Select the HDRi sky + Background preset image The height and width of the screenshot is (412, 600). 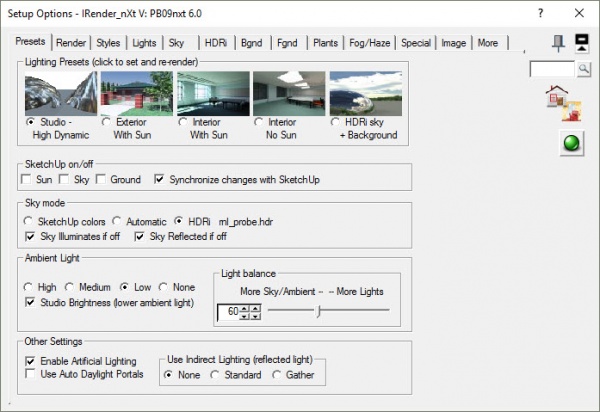364,92
